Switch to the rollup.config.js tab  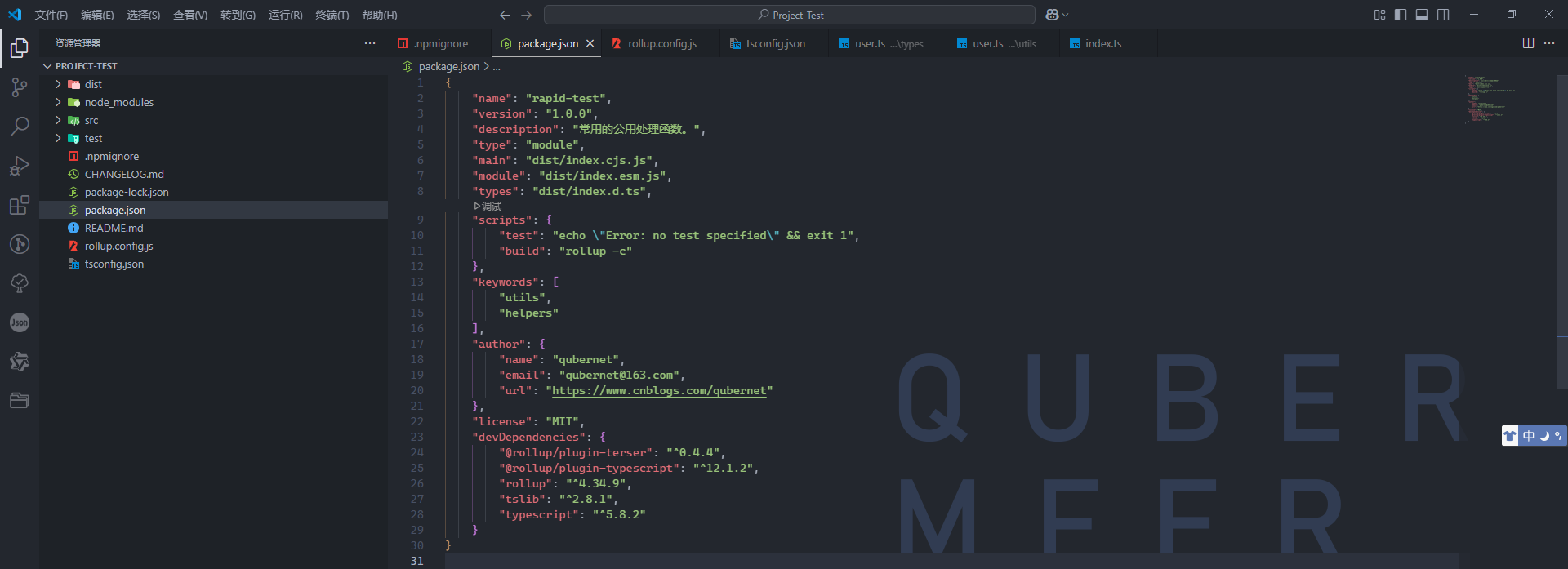(661, 43)
